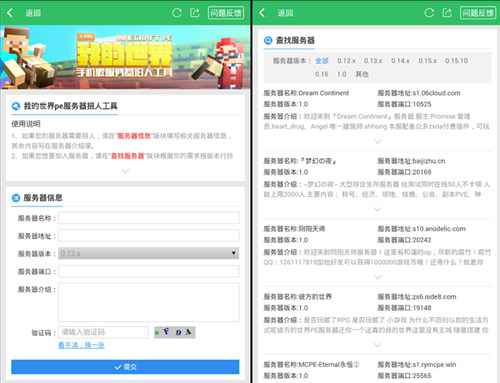Click the icon beside 服务器信息 heading
The width and height of the screenshot is (500, 383).
[x=16, y=198]
